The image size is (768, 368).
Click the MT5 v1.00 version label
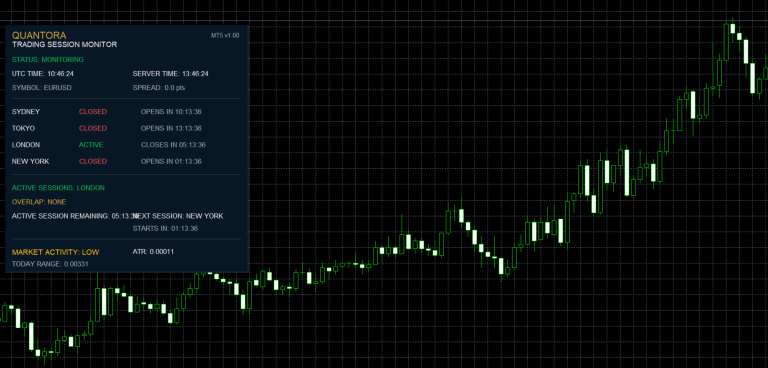(225, 36)
